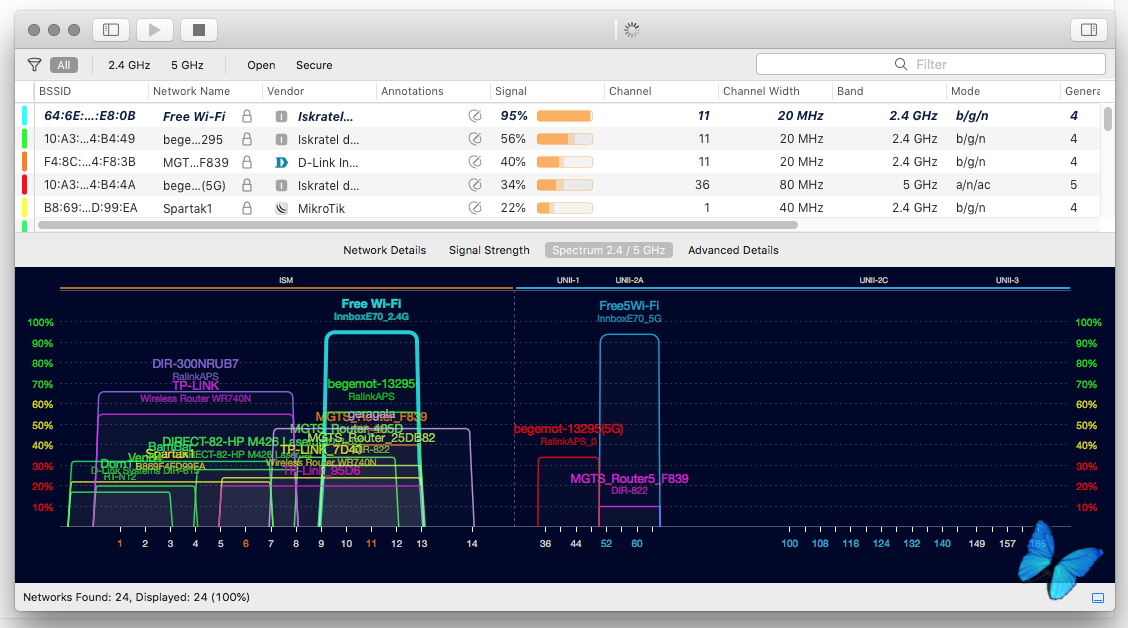Click the red color swatch for the begemot 5G row
1128x628 pixels.
[24, 185]
